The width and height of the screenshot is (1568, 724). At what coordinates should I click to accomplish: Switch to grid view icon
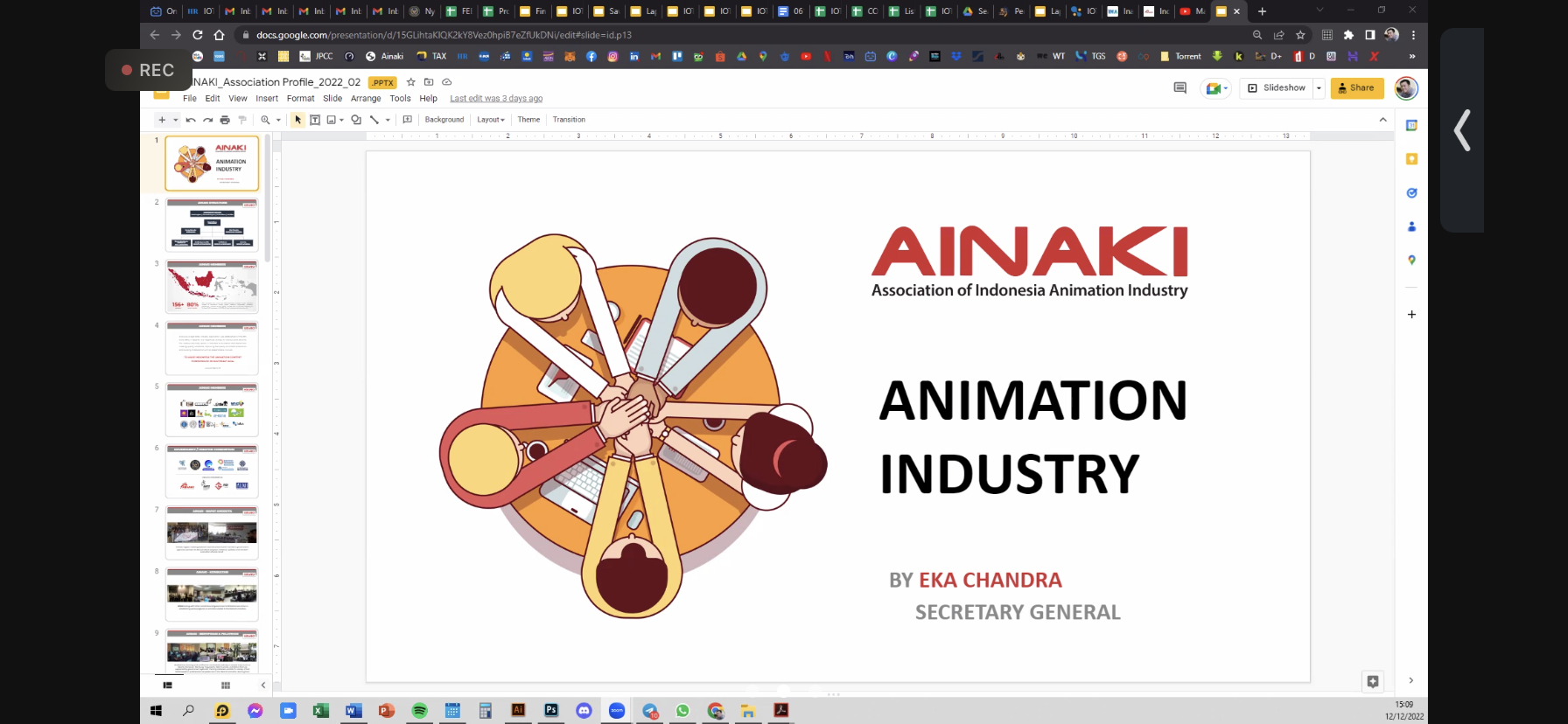coord(226,686)
